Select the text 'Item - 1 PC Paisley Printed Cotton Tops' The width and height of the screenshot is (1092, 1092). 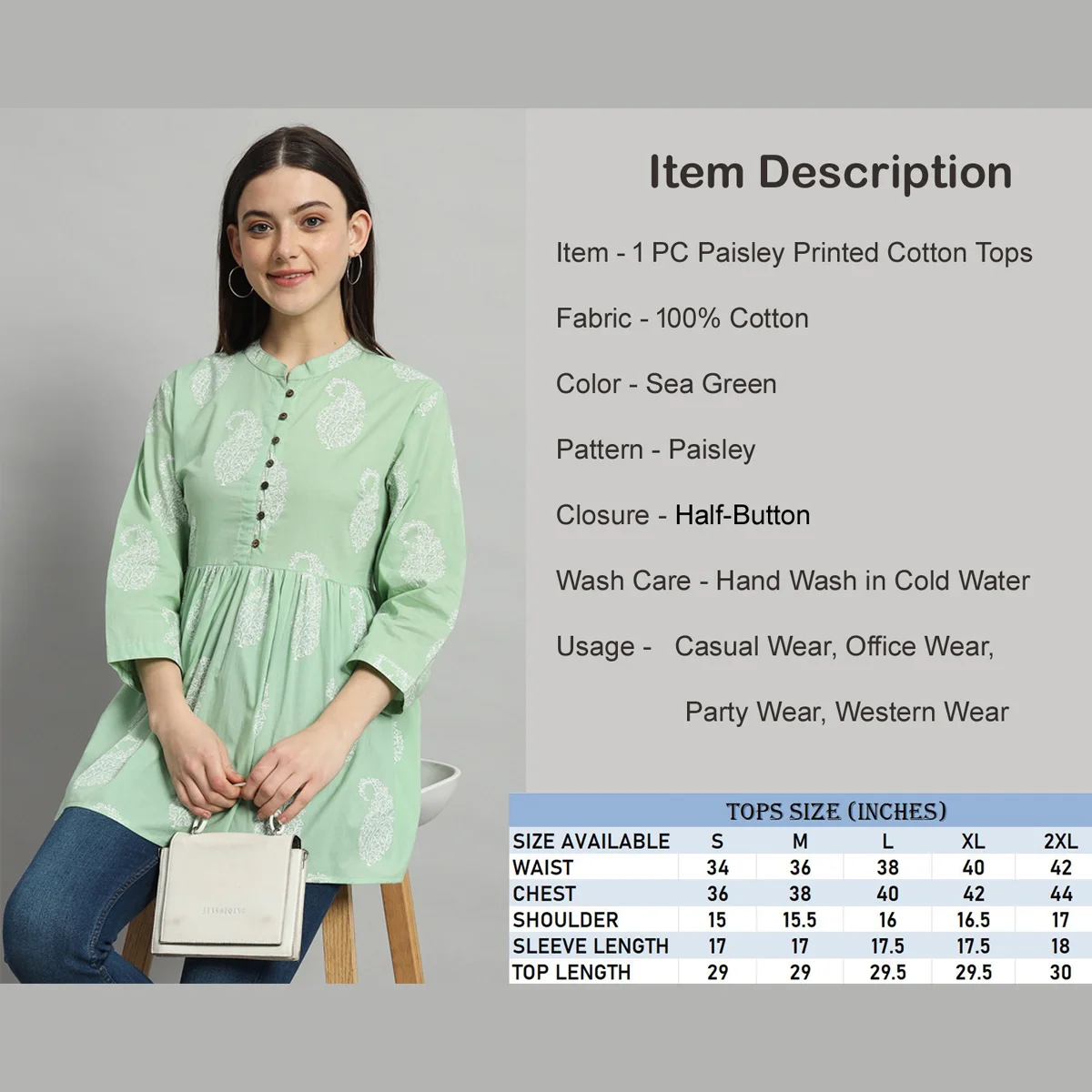click(794, 253)
